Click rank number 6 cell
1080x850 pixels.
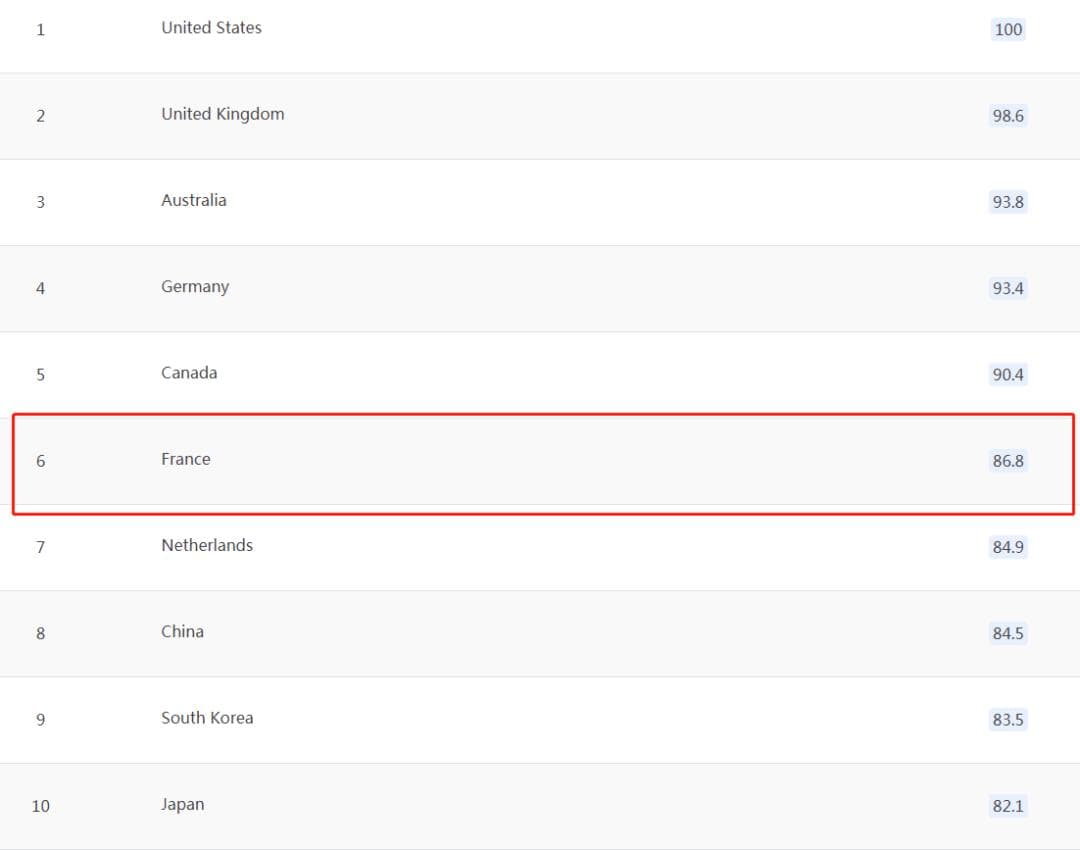pos(41,461)
